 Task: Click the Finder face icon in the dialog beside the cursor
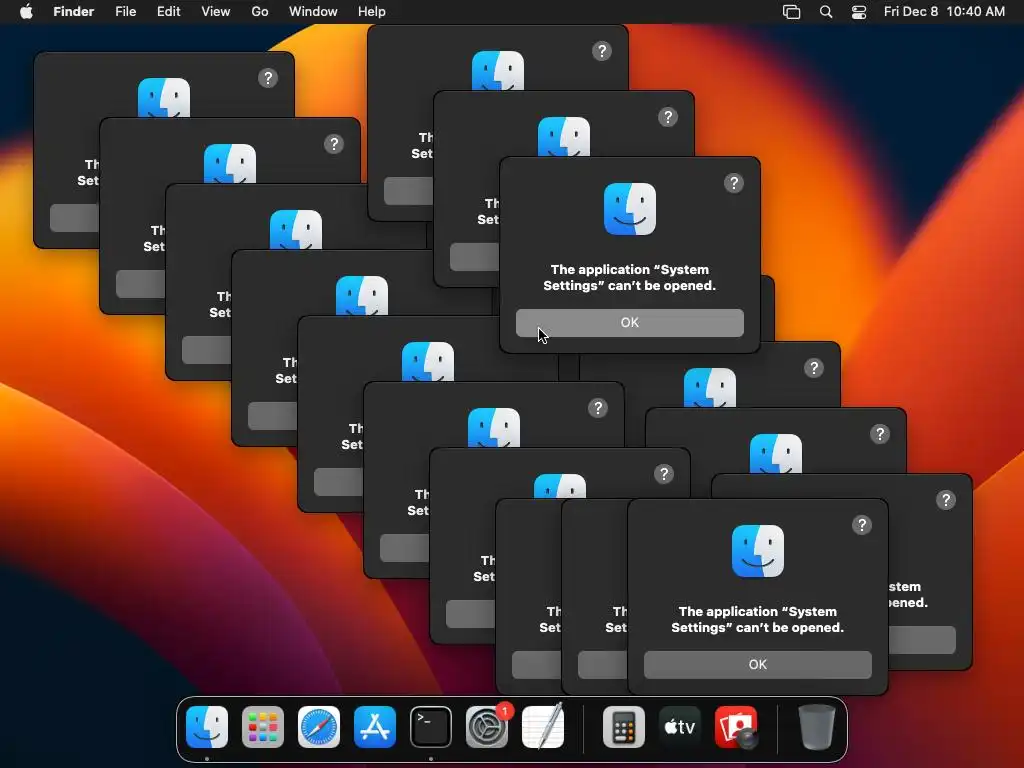630,209
